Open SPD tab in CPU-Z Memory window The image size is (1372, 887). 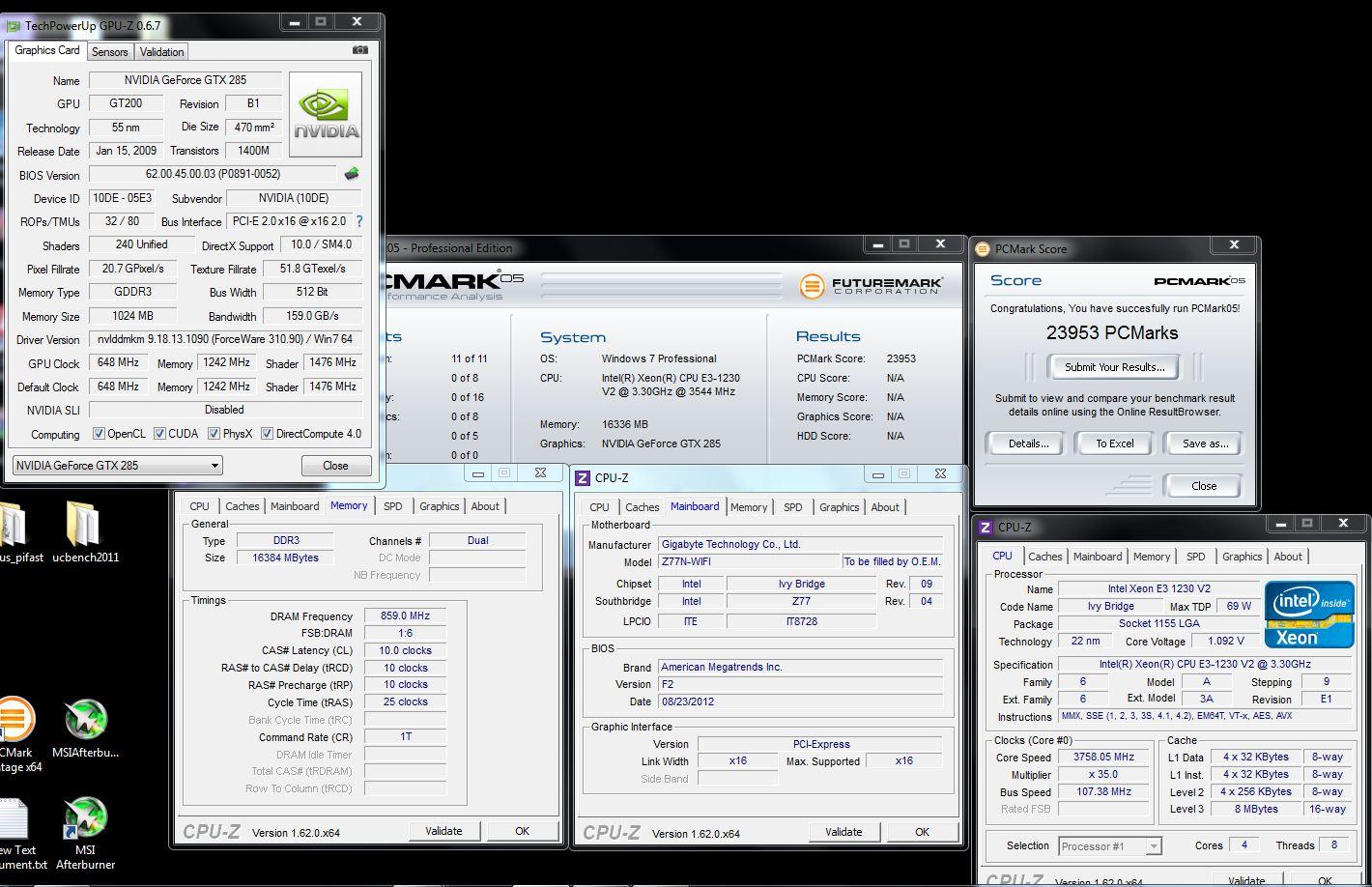[x=392, y=506]
